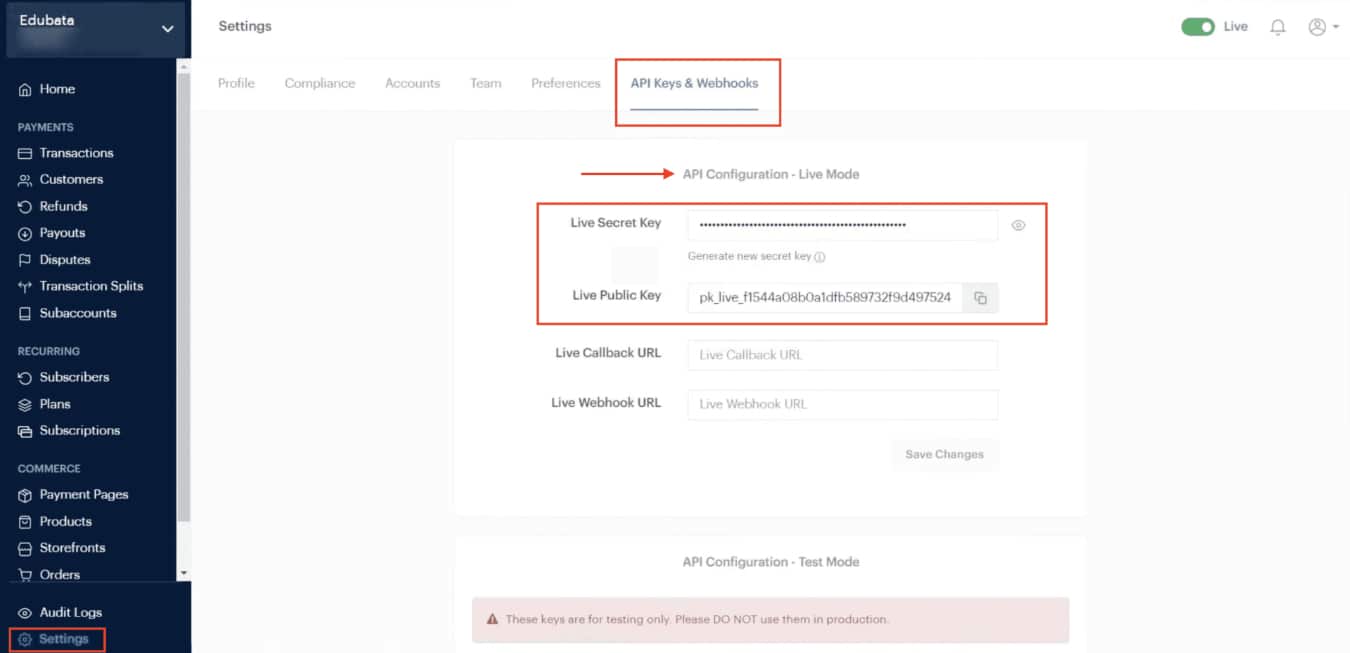Click the Settings gear in sidebar
This screenshot has height=653, width=1350.
pos(26,639)
